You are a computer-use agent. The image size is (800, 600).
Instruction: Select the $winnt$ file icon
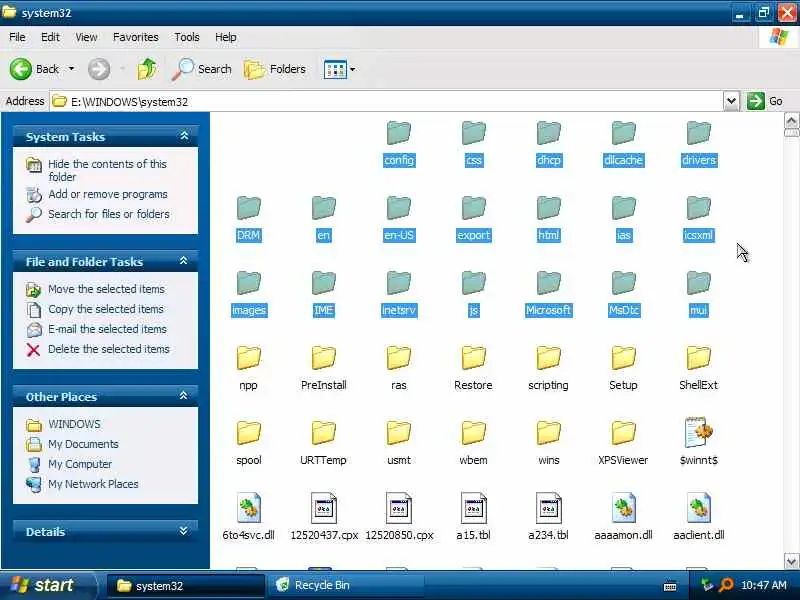[x=698, y=433]
